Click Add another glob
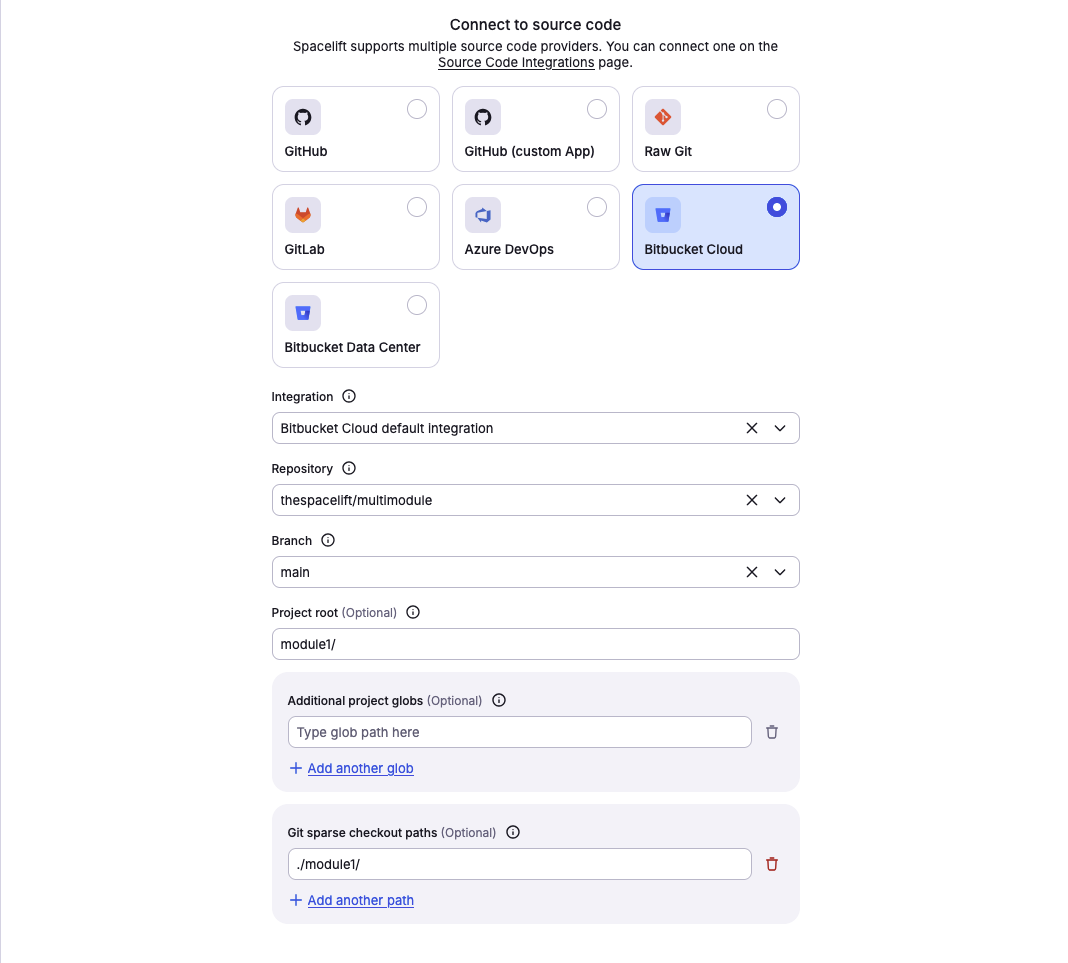Viewport: 1068px width, 963px height. click(x=360, y=768)
